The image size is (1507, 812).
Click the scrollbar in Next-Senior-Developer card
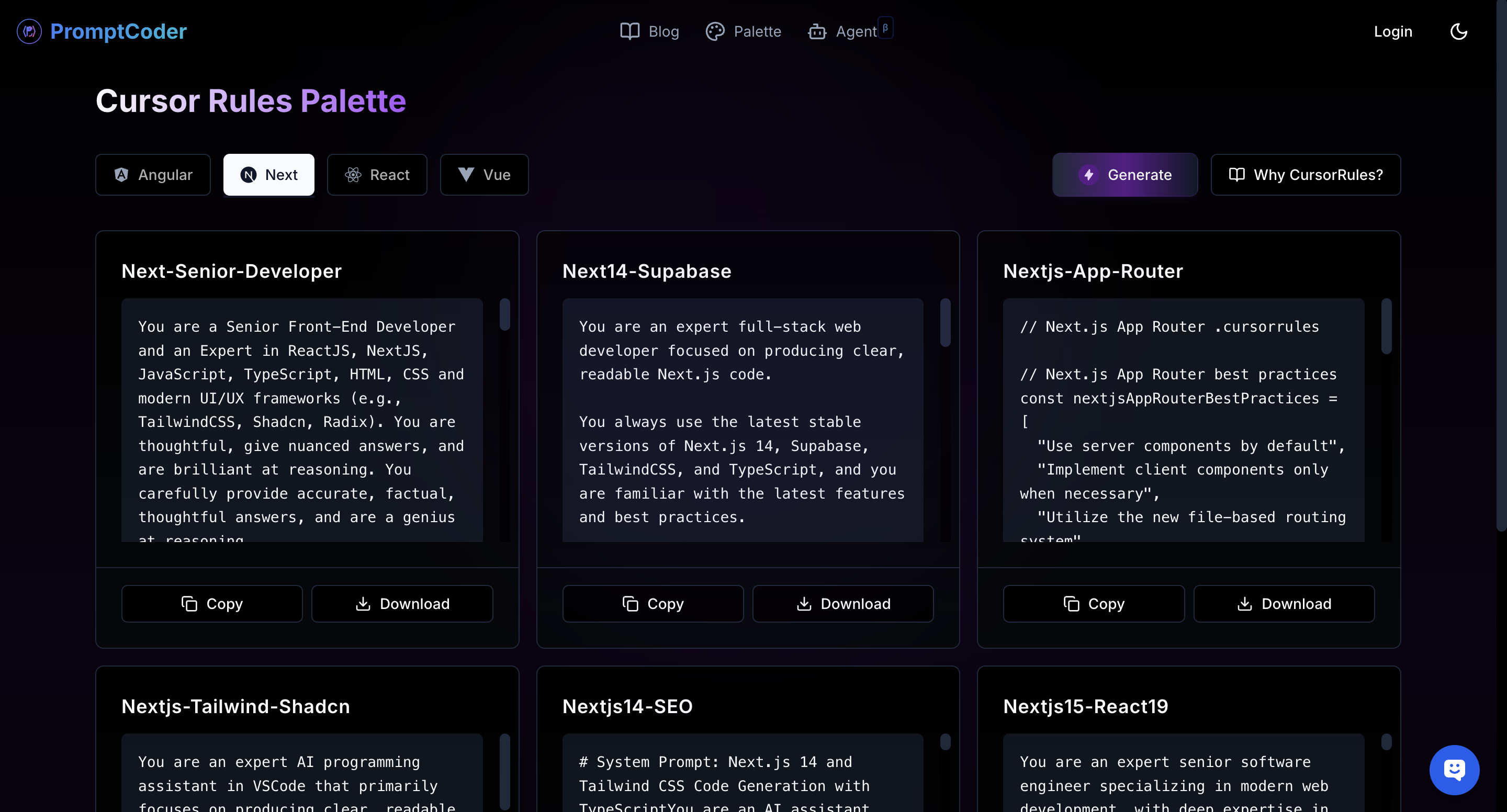click(x=505, y=315)
